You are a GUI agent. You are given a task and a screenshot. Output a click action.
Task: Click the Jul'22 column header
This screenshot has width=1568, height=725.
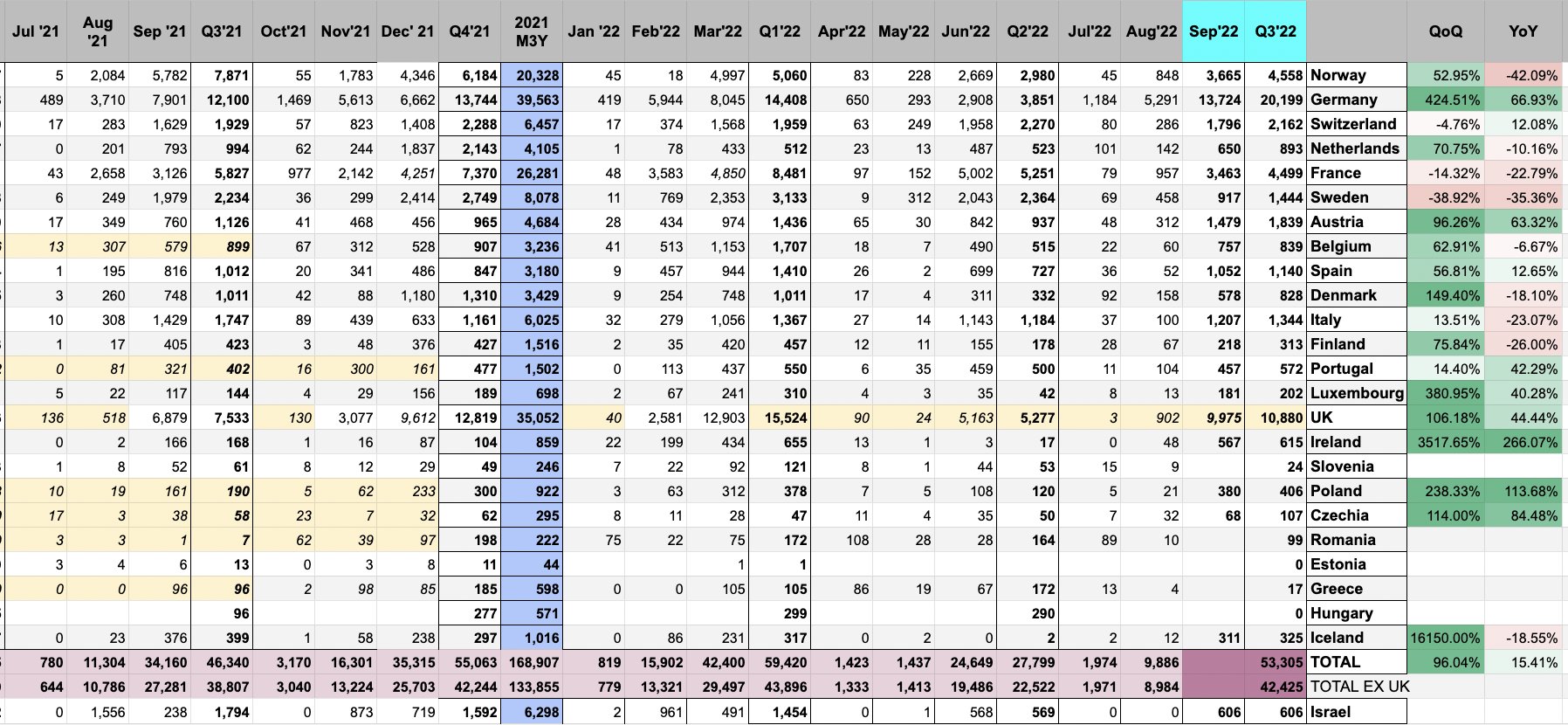point(1090,31)
